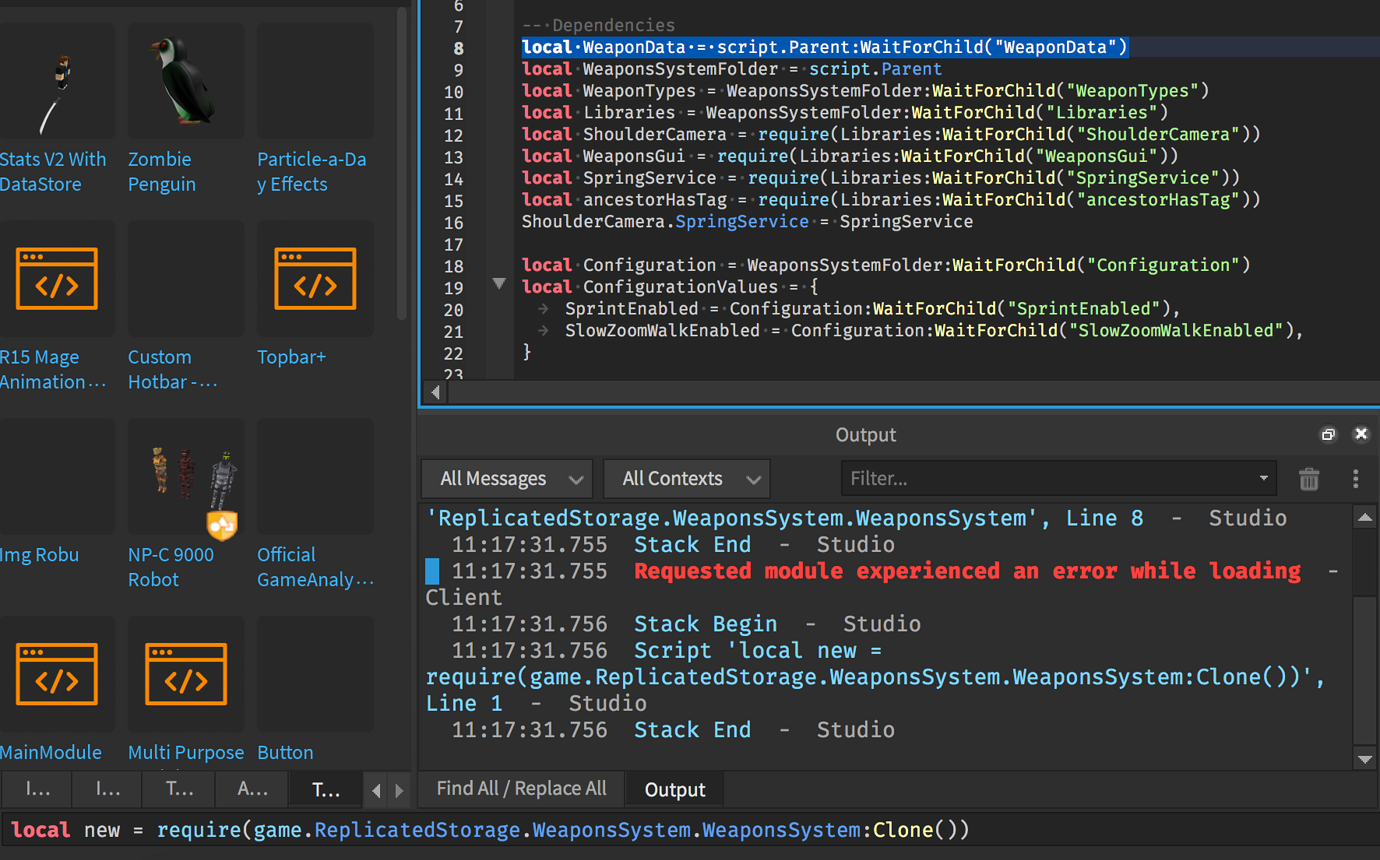Viewport: 1380px width, 860px height.
Task: Click the Custom Hotbar asset icon
Action: pyautogui.click(x=185, y=280)
